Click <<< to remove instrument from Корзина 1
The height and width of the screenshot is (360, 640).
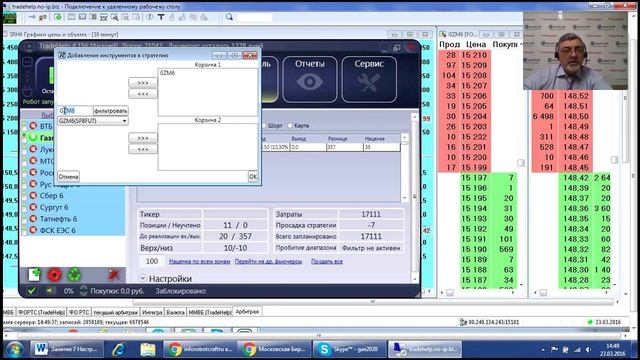[142, 94]
